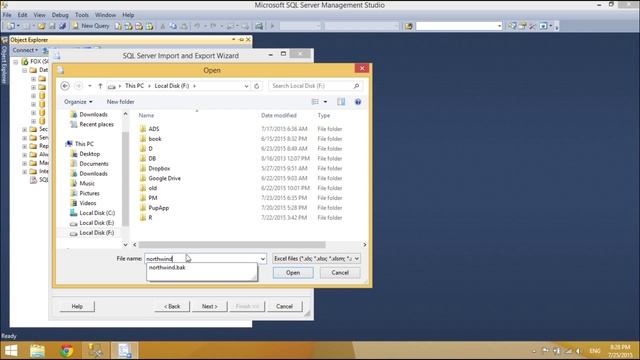Image resolution: width=640 pixels, height=360 pixels.
Task: Sort by the Name column header
Action: tap(146, 116)
